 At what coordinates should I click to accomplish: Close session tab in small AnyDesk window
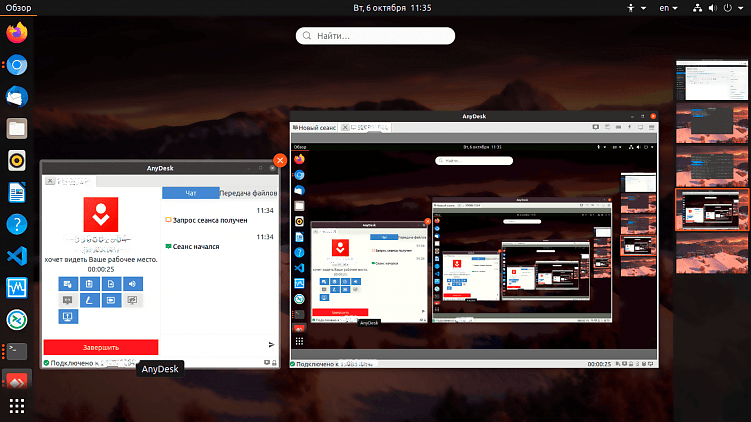50,181
